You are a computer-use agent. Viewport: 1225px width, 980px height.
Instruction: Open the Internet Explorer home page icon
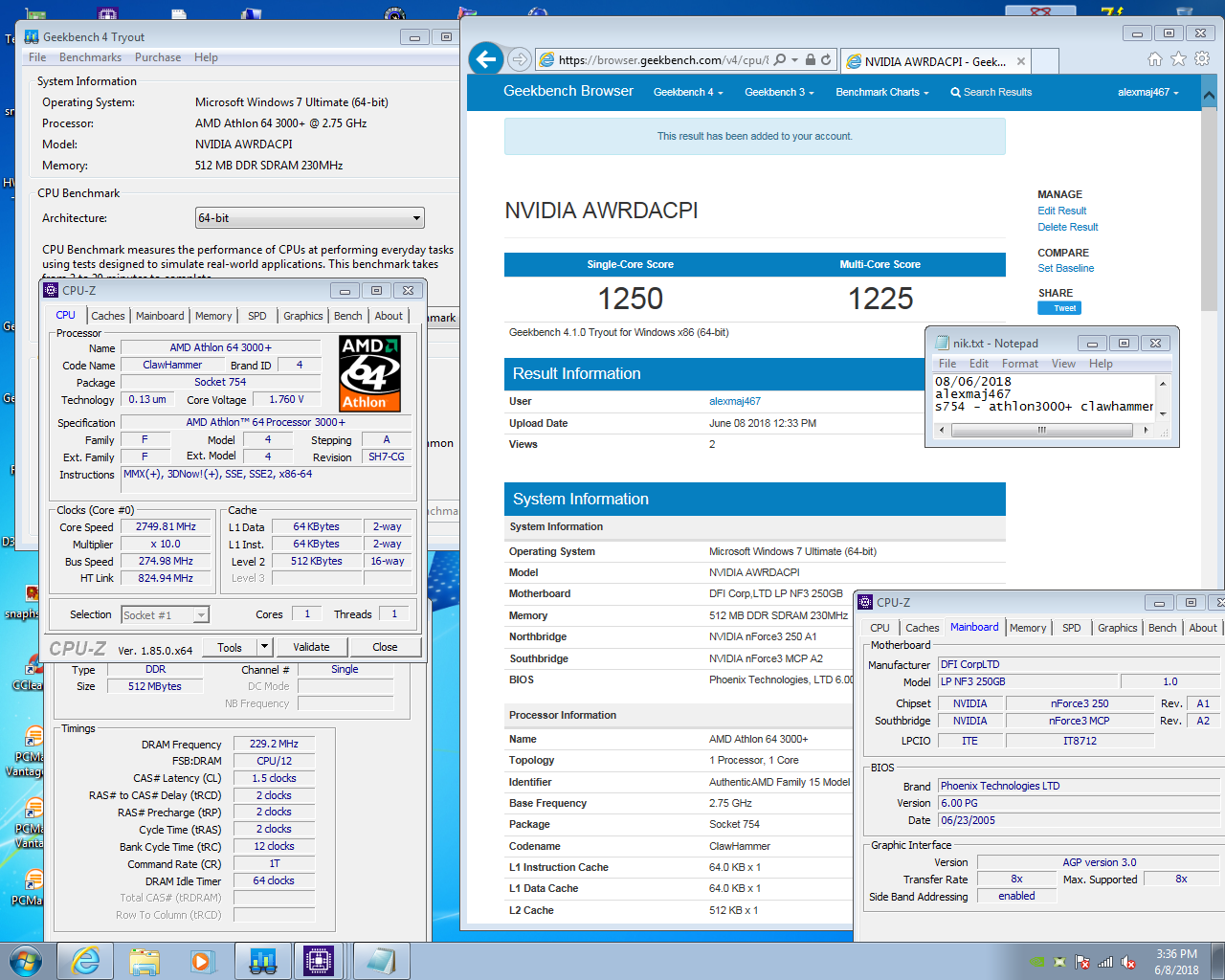[1155, 59]
